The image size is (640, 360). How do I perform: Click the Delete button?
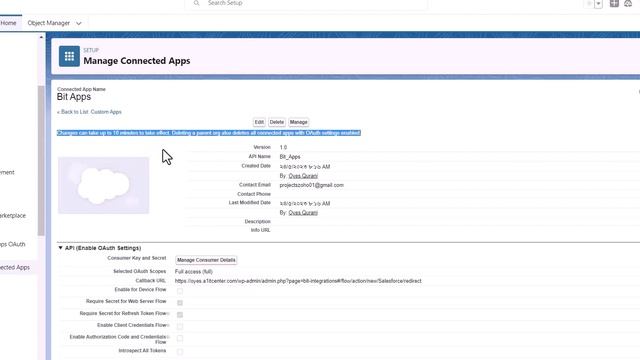pos(276,122)
